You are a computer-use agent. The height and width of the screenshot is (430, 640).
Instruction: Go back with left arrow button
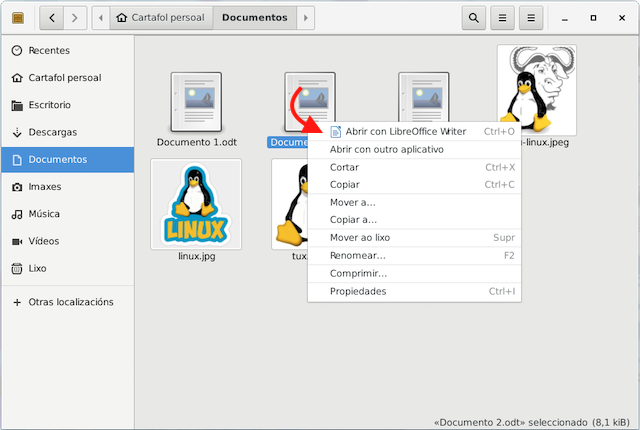[52, 17]
